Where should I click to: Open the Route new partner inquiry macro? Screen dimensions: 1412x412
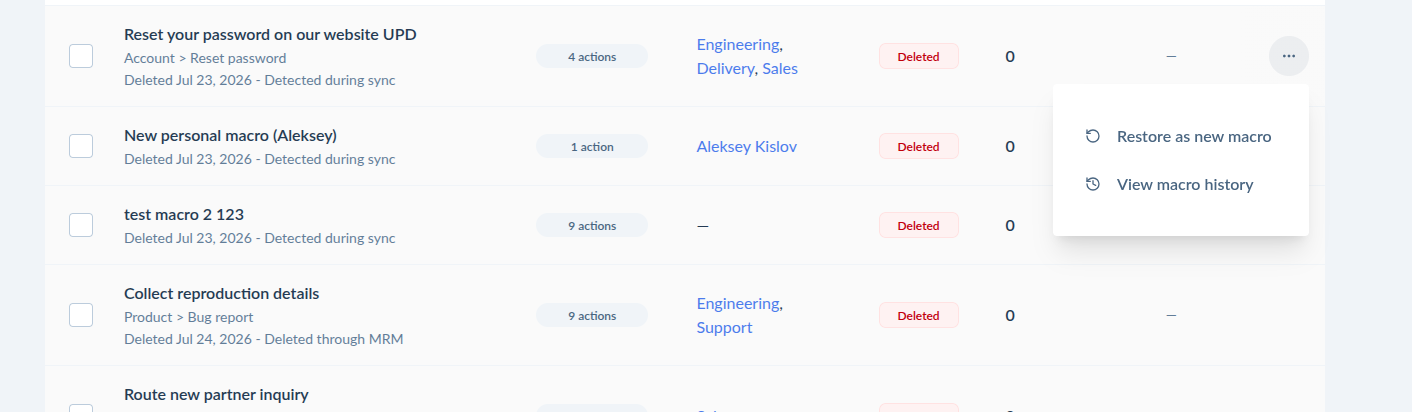tap(216, 394)
